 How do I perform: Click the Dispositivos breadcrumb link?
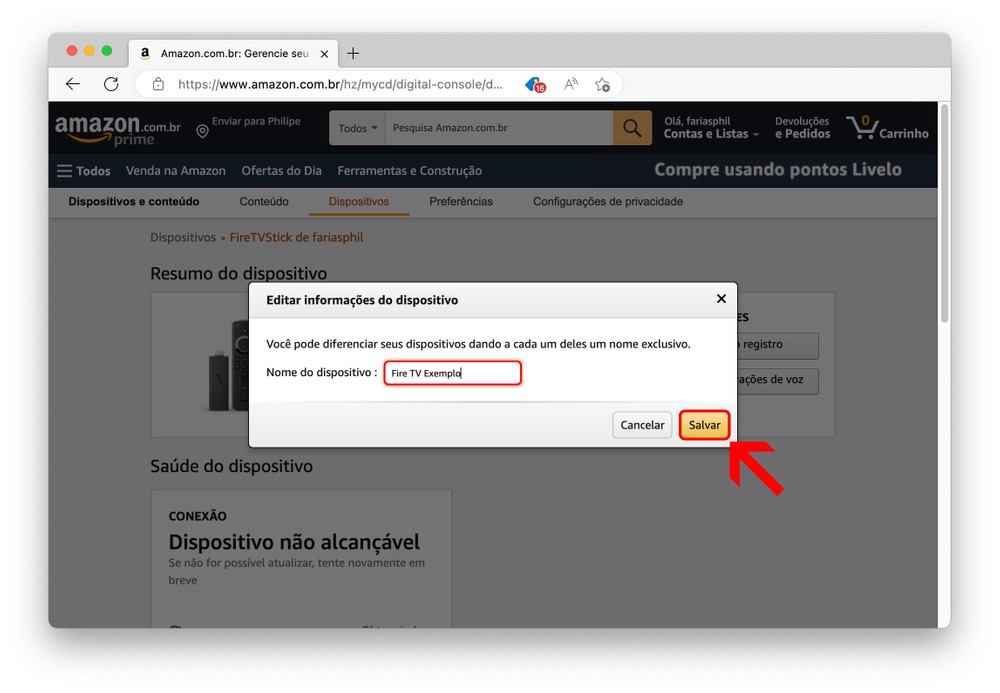[x=183, y=237]
